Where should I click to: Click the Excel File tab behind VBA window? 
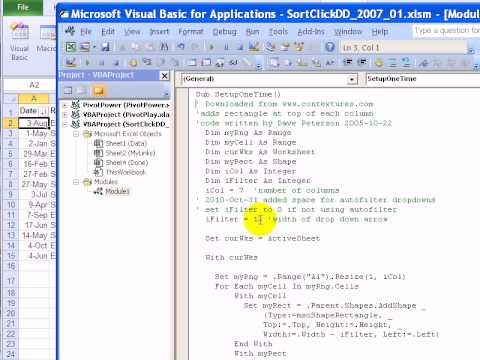tap(23, 7)
